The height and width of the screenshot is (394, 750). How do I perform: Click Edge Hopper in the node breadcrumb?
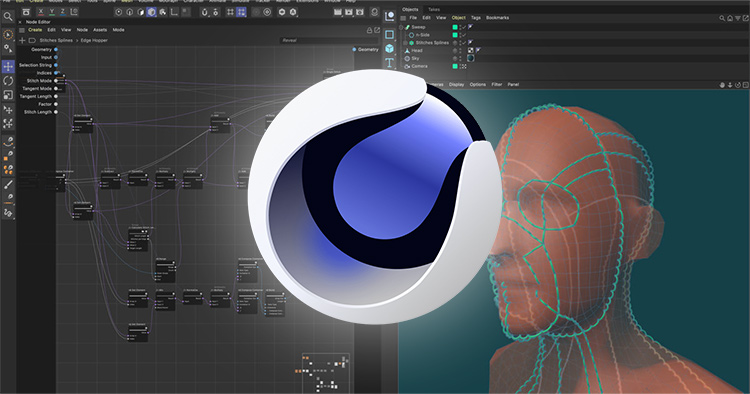(94, 41)
